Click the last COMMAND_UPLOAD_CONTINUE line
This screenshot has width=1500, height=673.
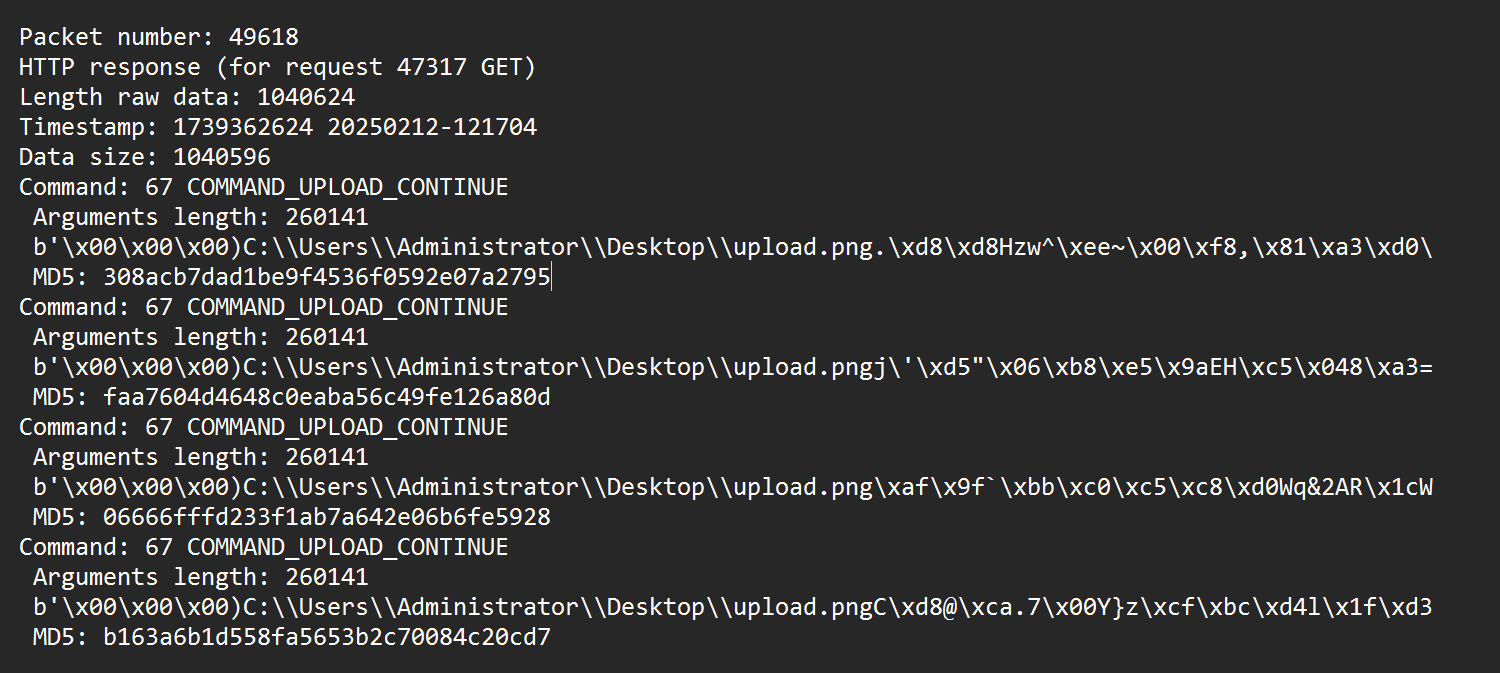(264, 547)
